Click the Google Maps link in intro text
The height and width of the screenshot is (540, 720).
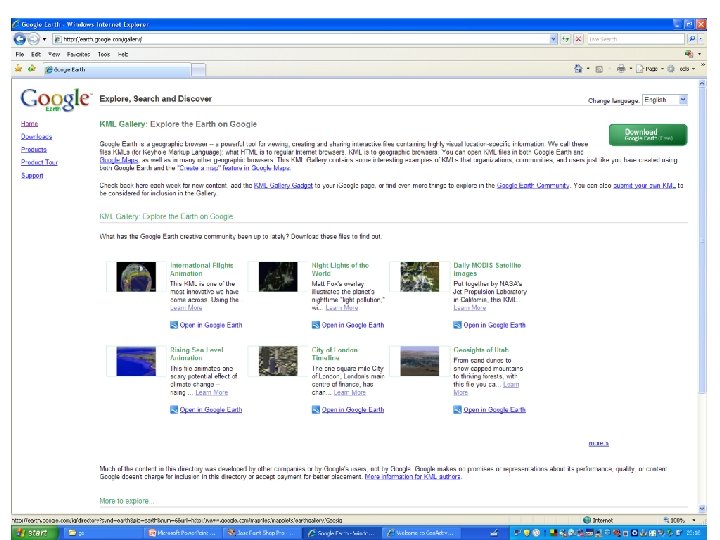(x=119, y=160)
